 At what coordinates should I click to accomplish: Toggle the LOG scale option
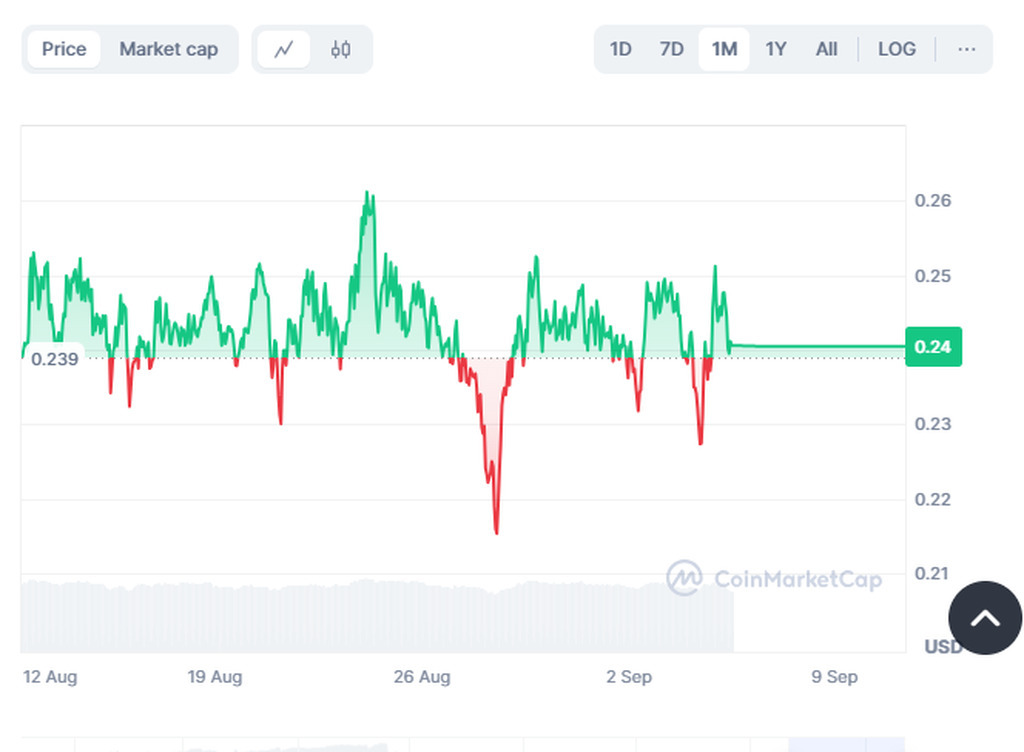(x=897, y=49)
